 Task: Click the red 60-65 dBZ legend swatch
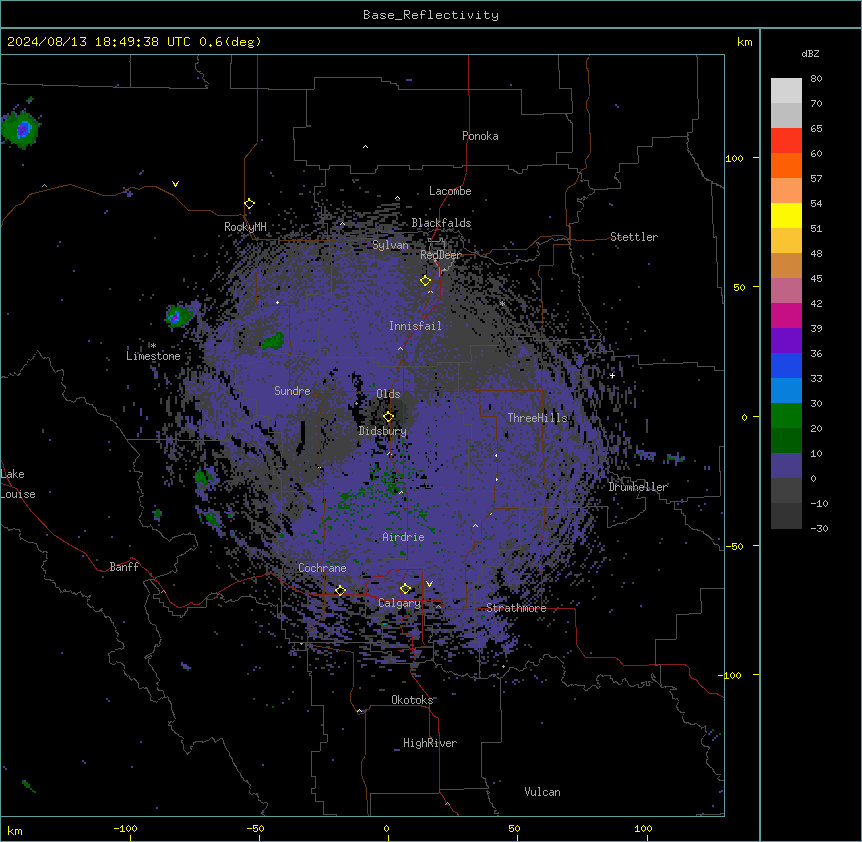(786, 140)
